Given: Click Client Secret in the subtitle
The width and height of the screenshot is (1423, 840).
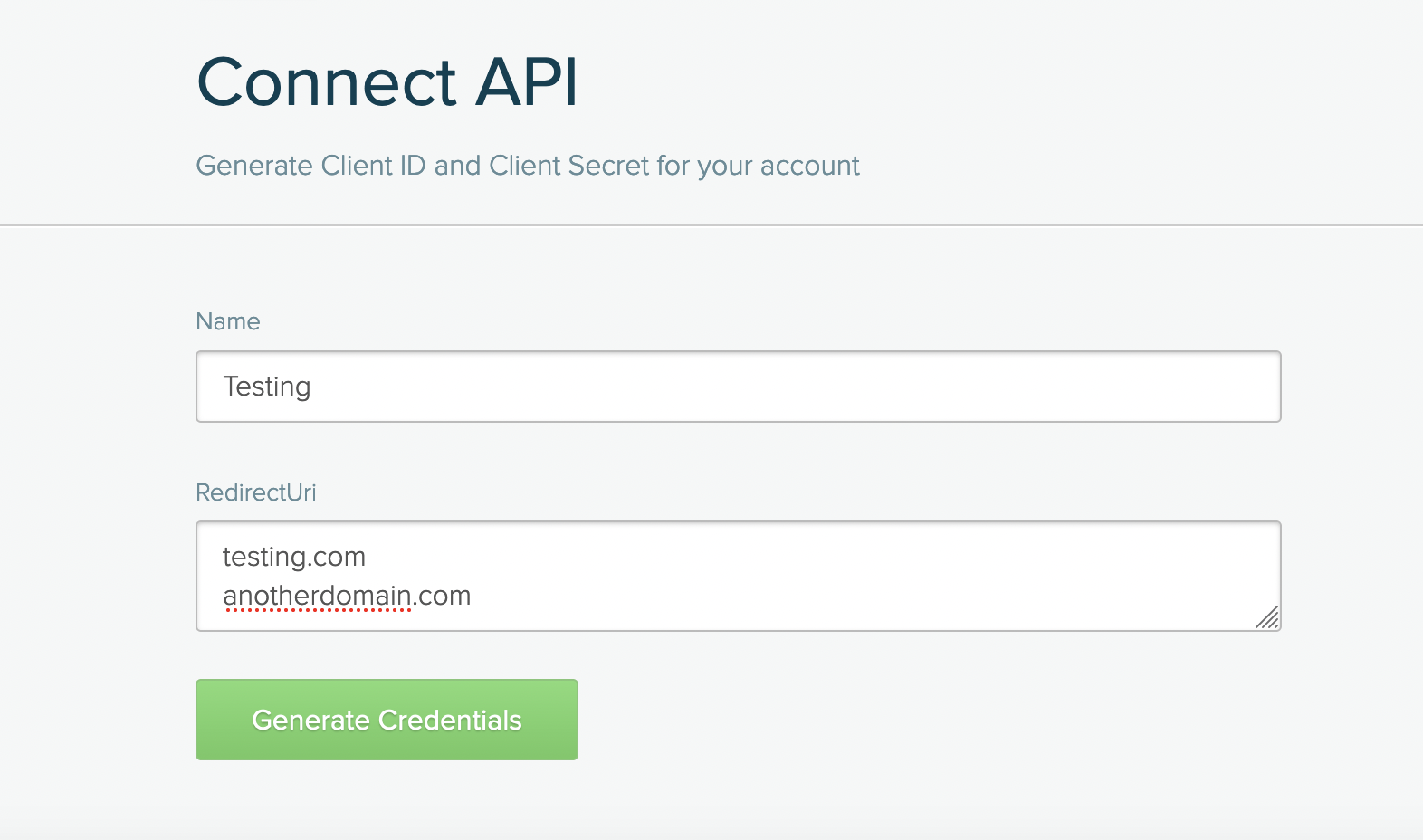Looking at the screenshot, I should coord(569,166).
